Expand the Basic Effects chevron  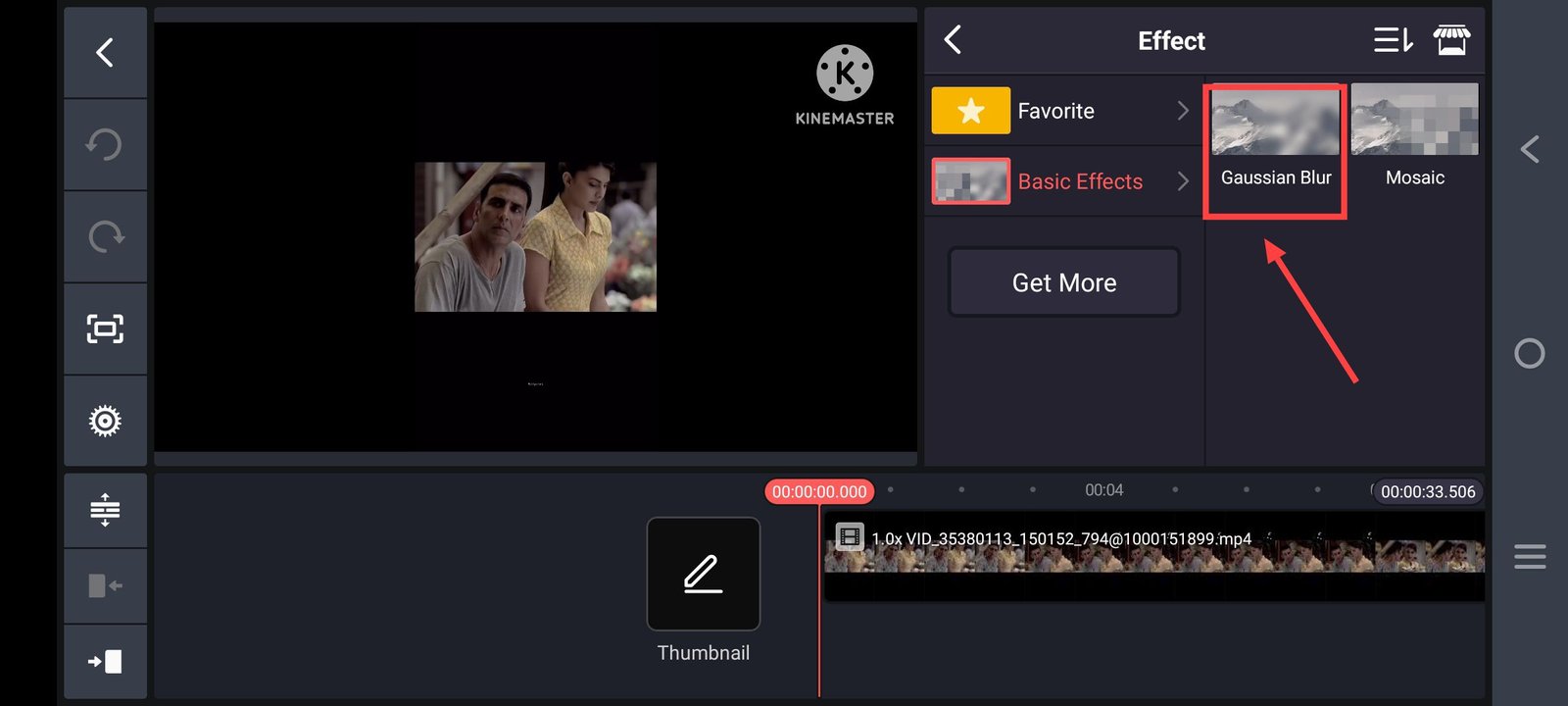point(1183,181)
